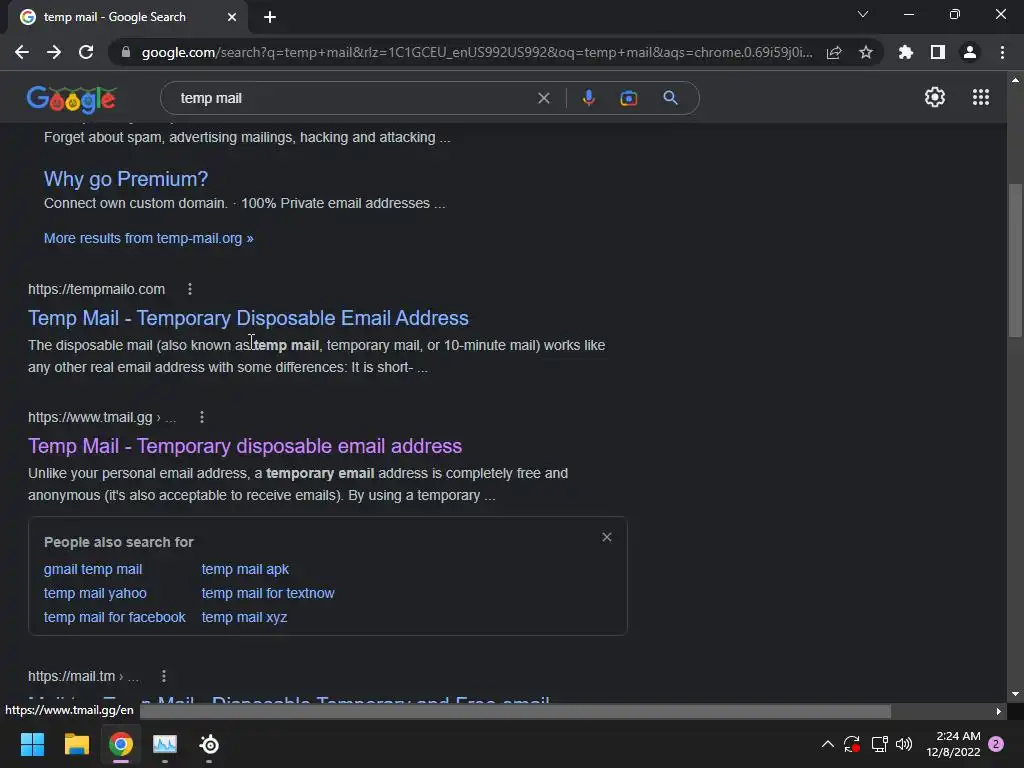1024x768 pixels.
Task: Click the https://mail.tm URL text
Action: pos(72,676)
